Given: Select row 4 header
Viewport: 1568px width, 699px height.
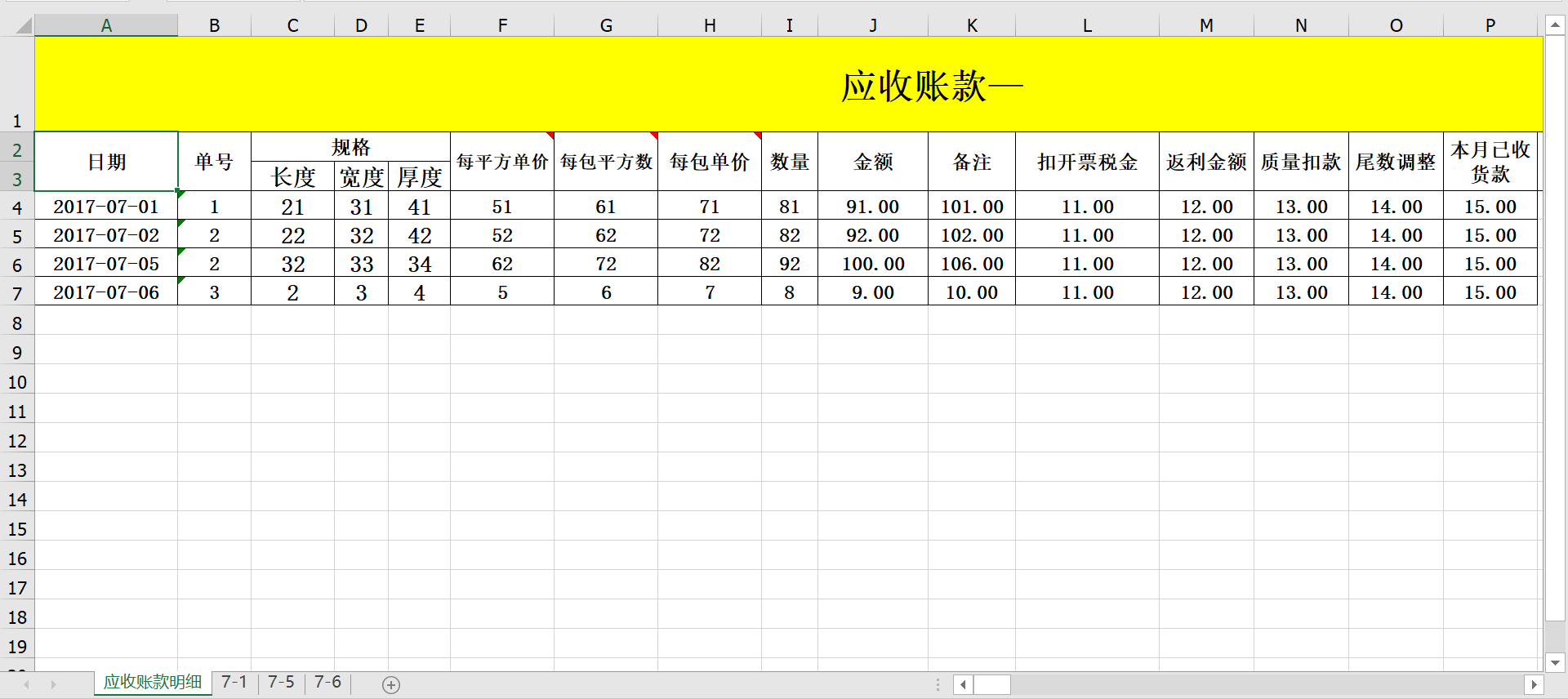Looking at the screenshot, I should point(17,207).
